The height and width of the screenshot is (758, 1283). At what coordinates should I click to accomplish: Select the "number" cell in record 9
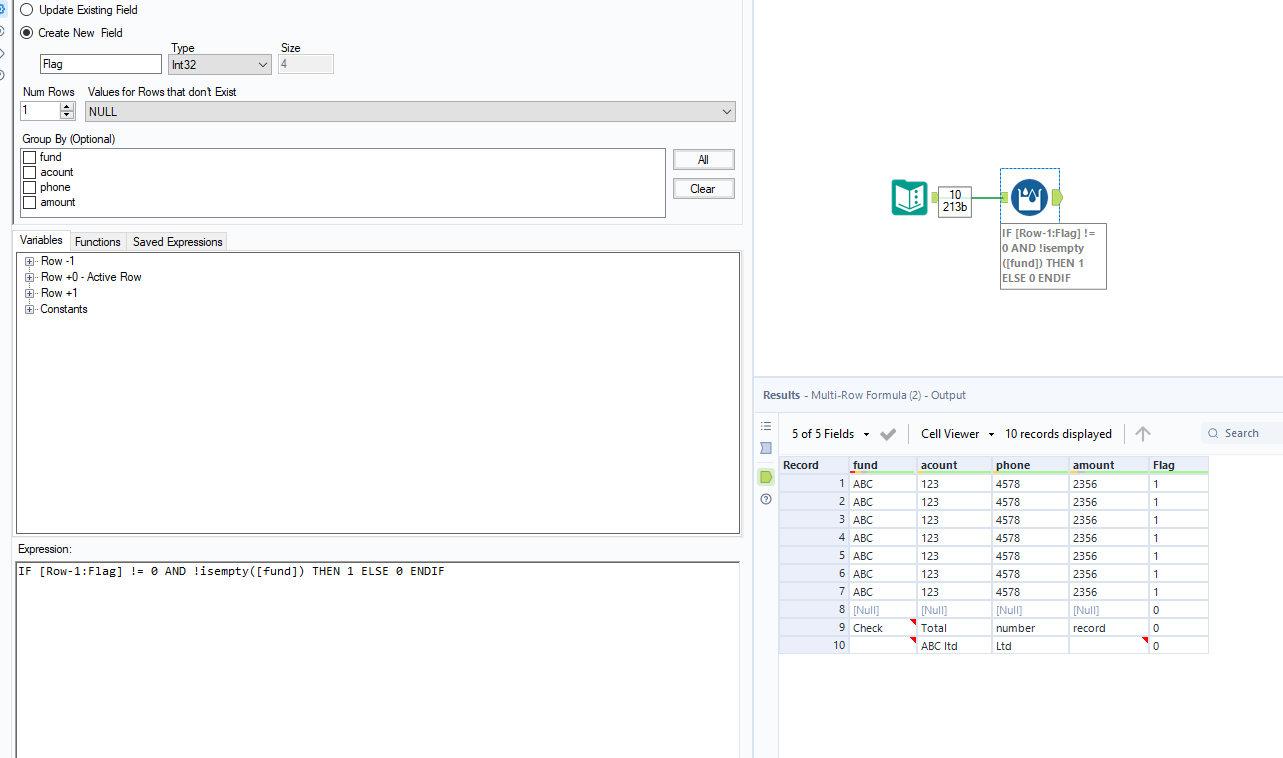point(1031,628)
